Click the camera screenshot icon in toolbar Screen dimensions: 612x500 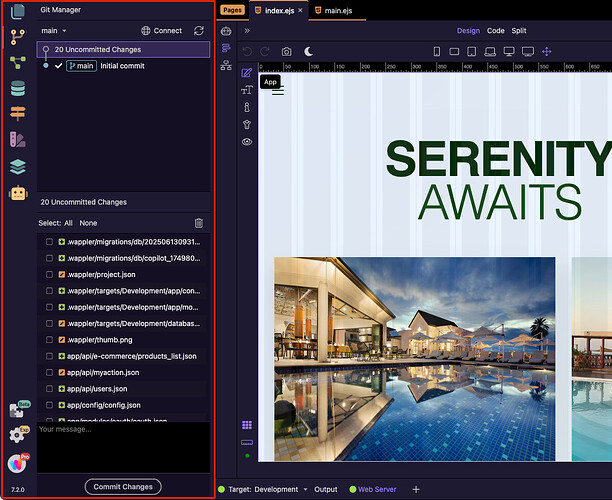(287, 51)
